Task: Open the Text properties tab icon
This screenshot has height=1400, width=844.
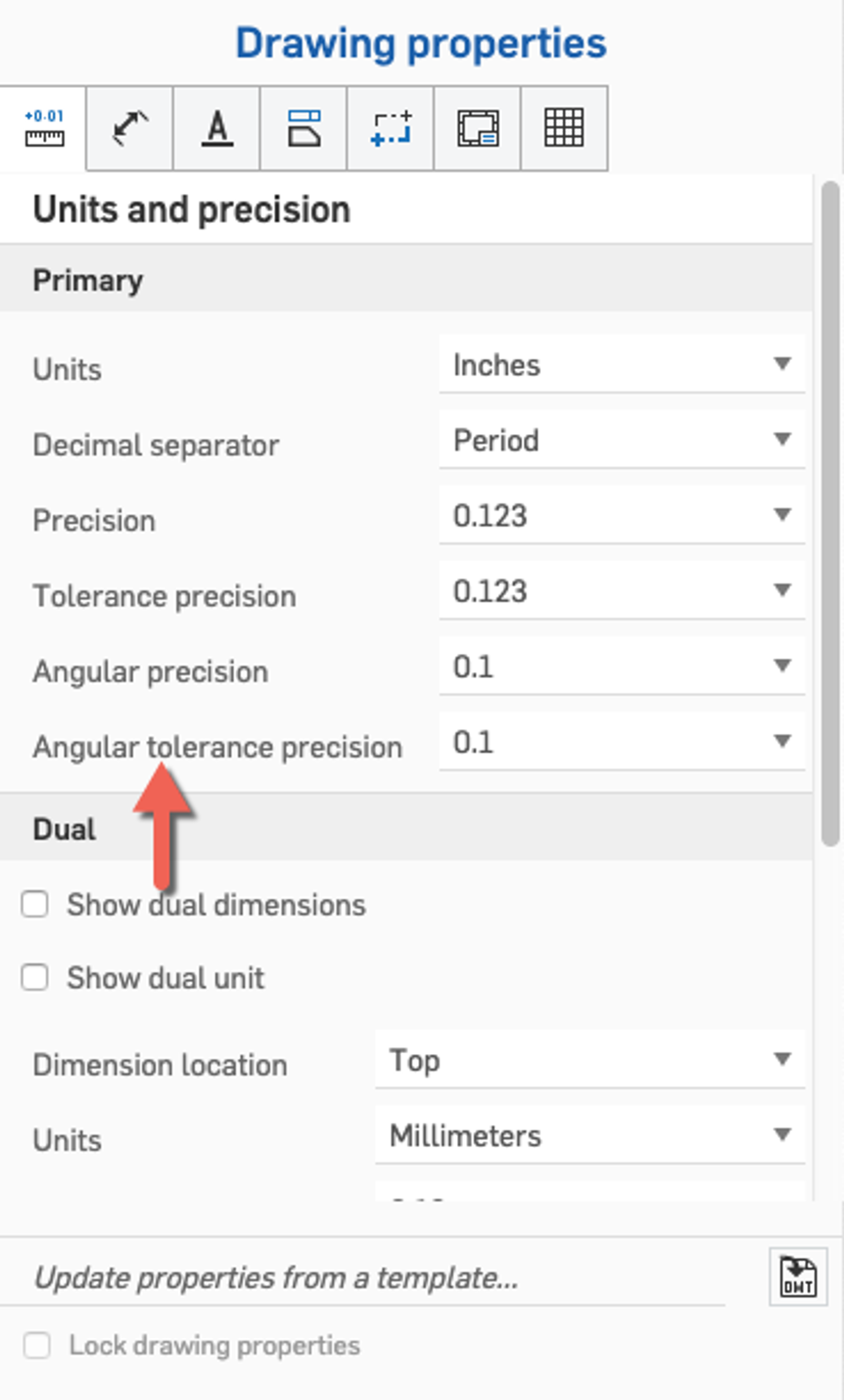Action: (x=217, y=128)
